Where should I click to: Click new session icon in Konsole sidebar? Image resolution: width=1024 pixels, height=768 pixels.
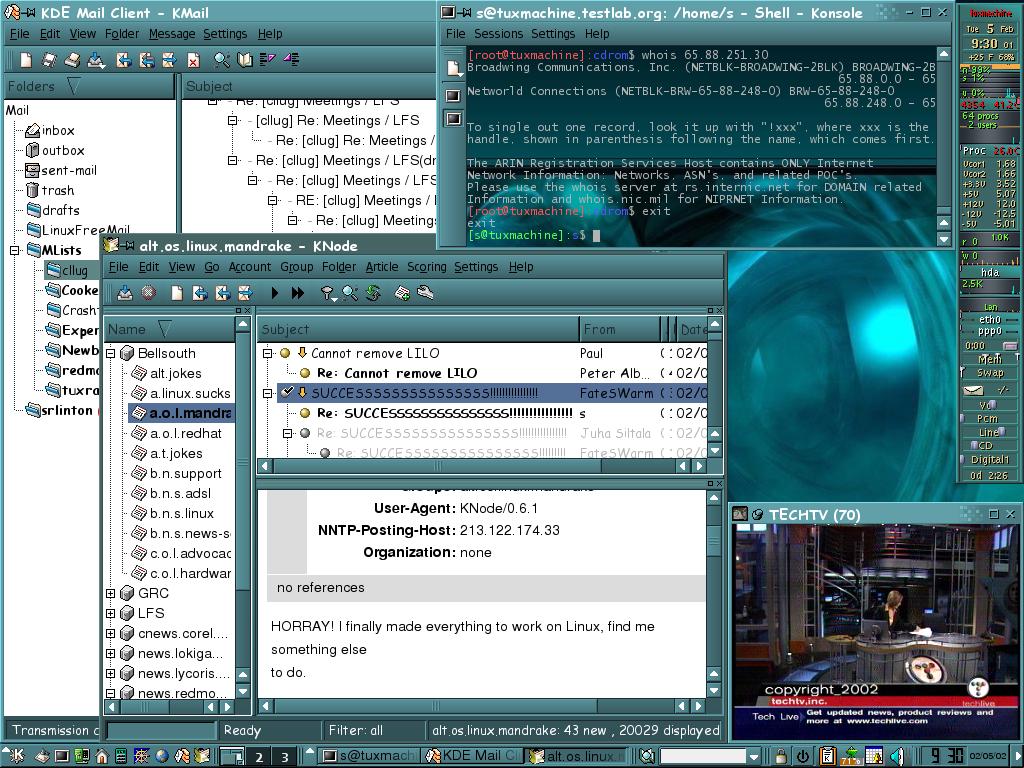[x=453, y=67]
